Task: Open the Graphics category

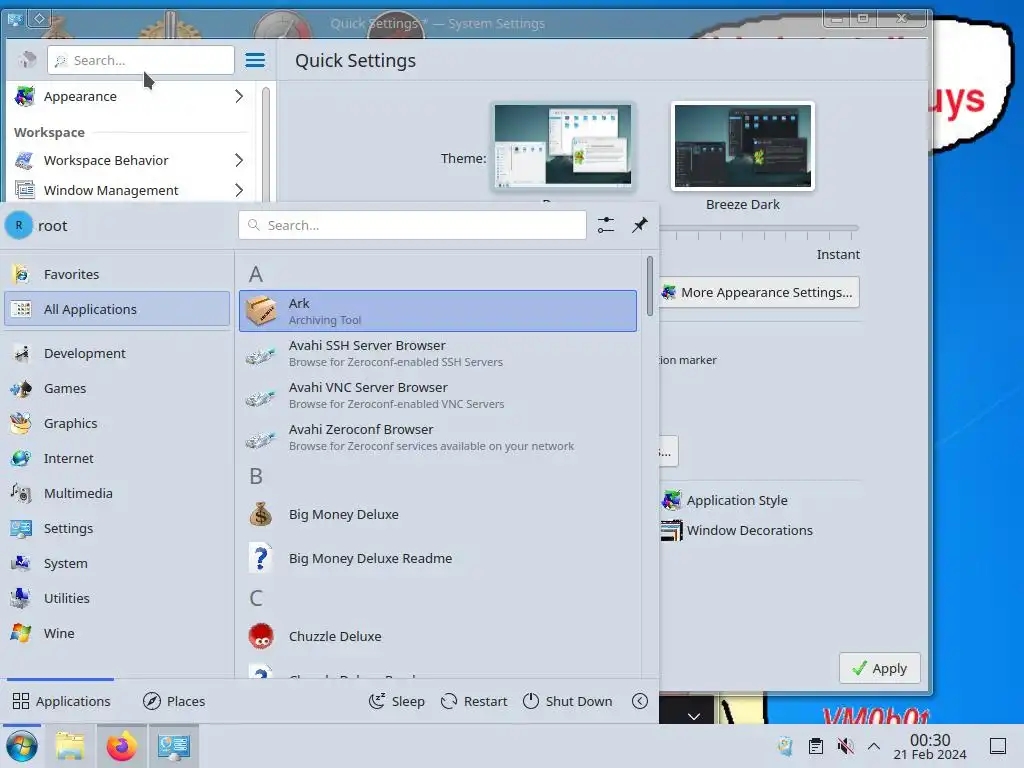Action: coord(117,423)
